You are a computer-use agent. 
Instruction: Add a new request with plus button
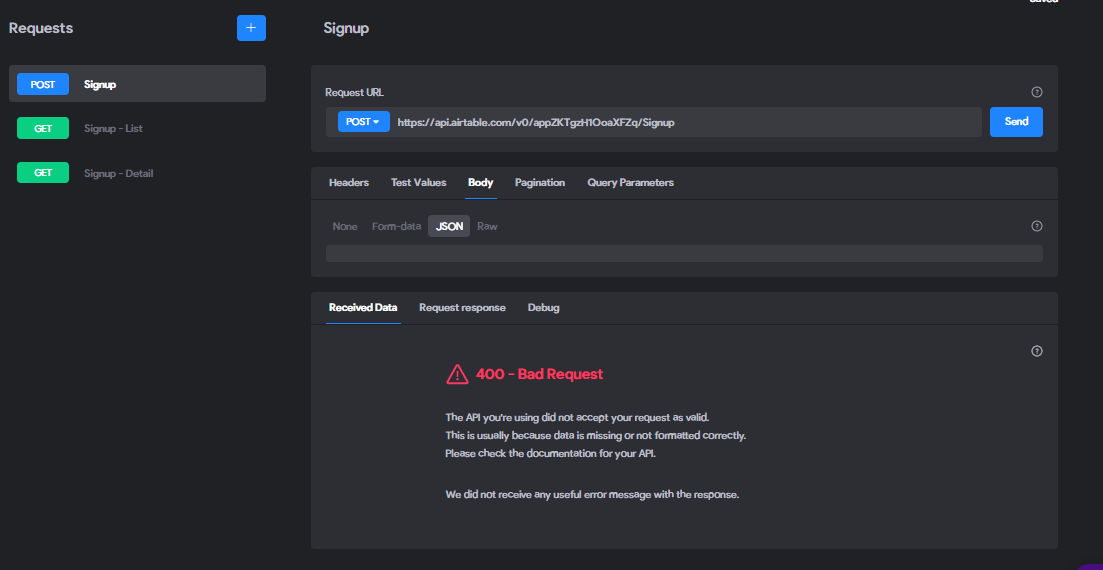[x=251, y=28]
